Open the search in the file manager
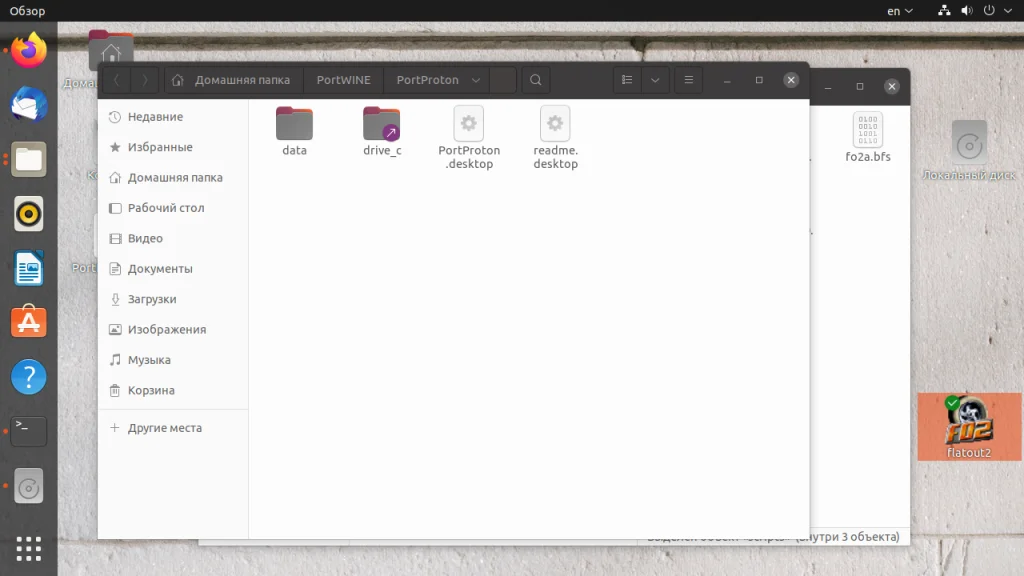 point(536,79)
